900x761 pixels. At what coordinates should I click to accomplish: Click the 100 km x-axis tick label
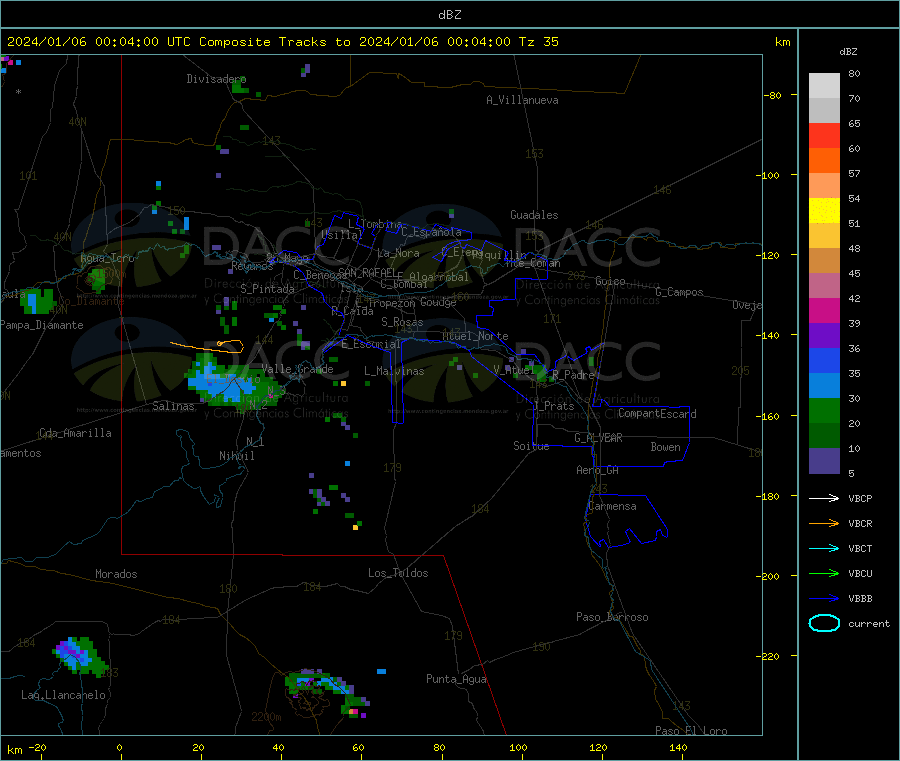pos(518,747)
